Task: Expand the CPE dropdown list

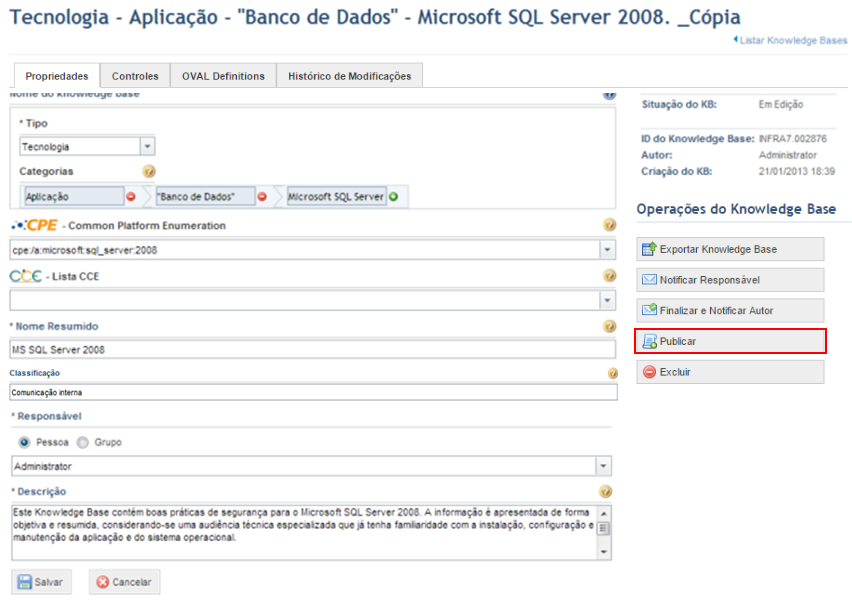Action: pos(607,250)
